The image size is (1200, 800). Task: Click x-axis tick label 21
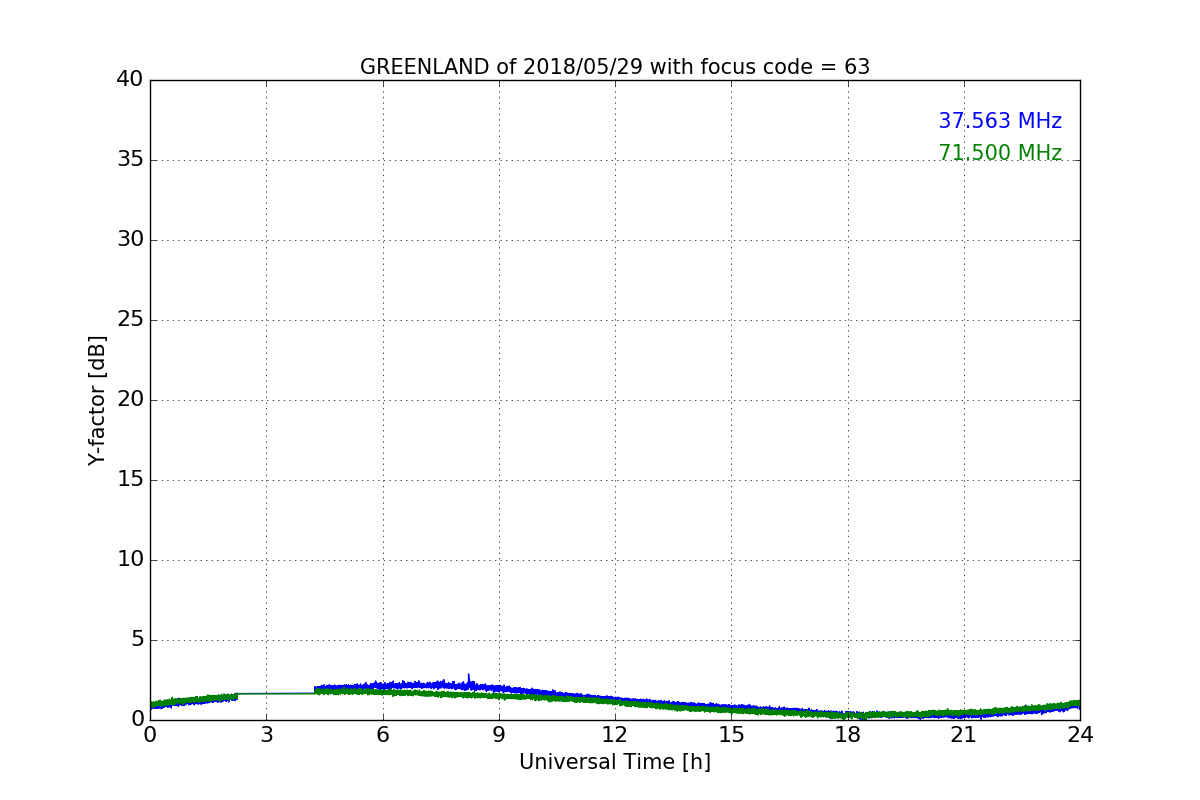coord(964,735)
